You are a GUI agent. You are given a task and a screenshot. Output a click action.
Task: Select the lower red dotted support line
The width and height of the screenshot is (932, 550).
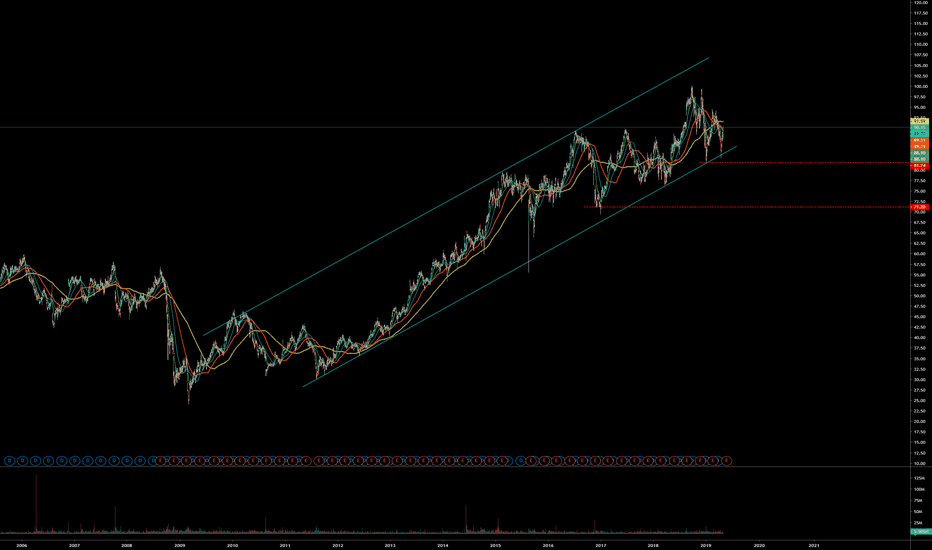[x=747, y=207]
